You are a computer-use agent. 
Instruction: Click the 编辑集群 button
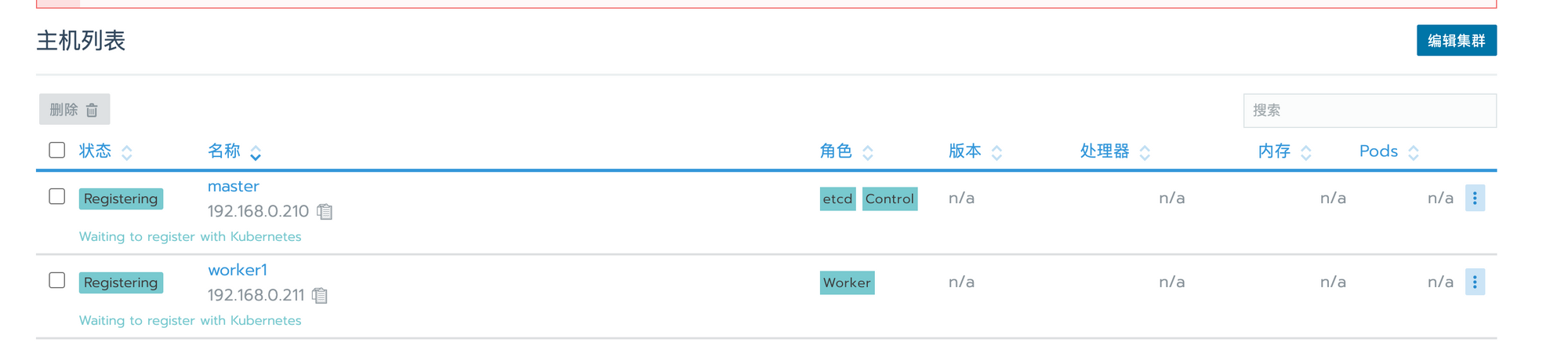pyautogui.click(x=1456, y=41)
